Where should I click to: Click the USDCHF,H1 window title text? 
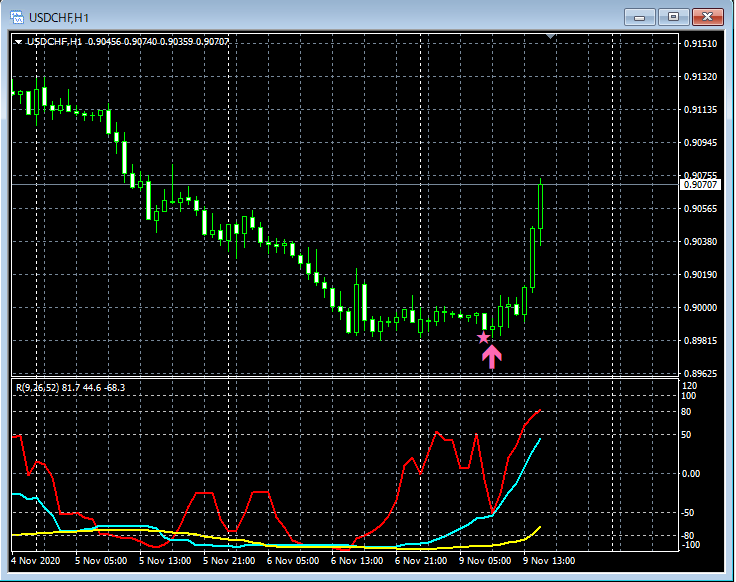click(x=59, y=18)
